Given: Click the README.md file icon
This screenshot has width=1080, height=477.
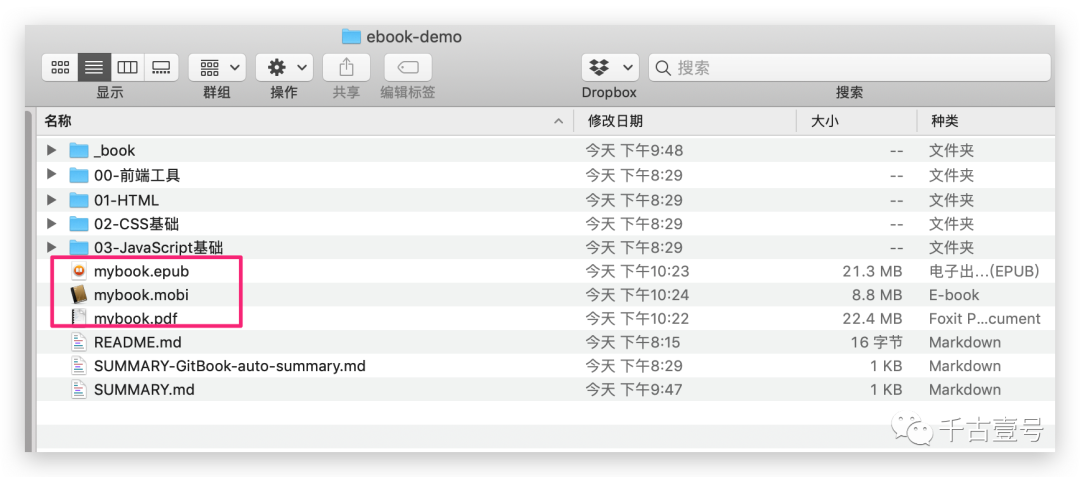Looking at the screenshot, I should click(x=79, y=342).
